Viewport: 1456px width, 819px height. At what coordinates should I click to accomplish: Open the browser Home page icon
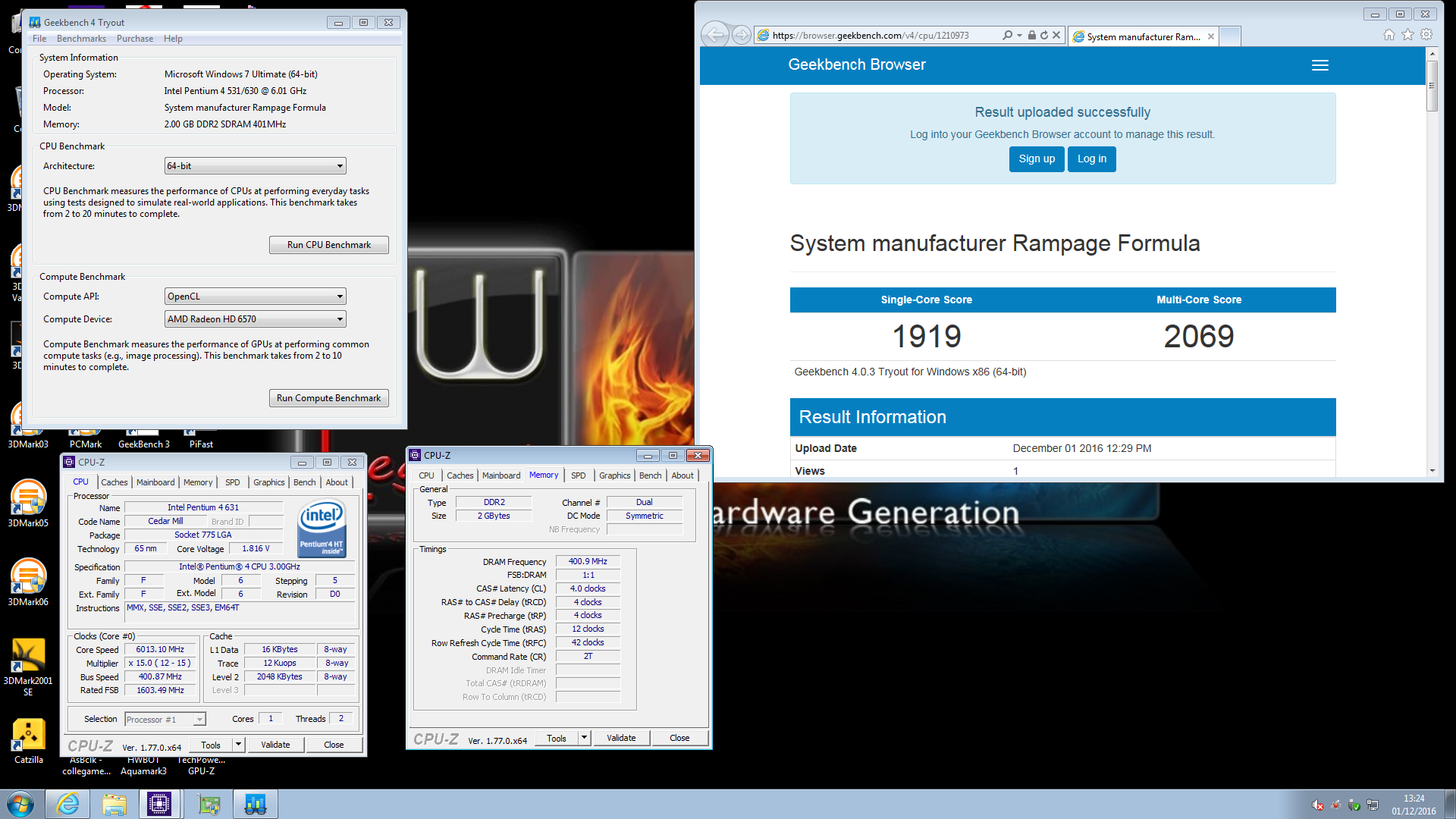1389,35
